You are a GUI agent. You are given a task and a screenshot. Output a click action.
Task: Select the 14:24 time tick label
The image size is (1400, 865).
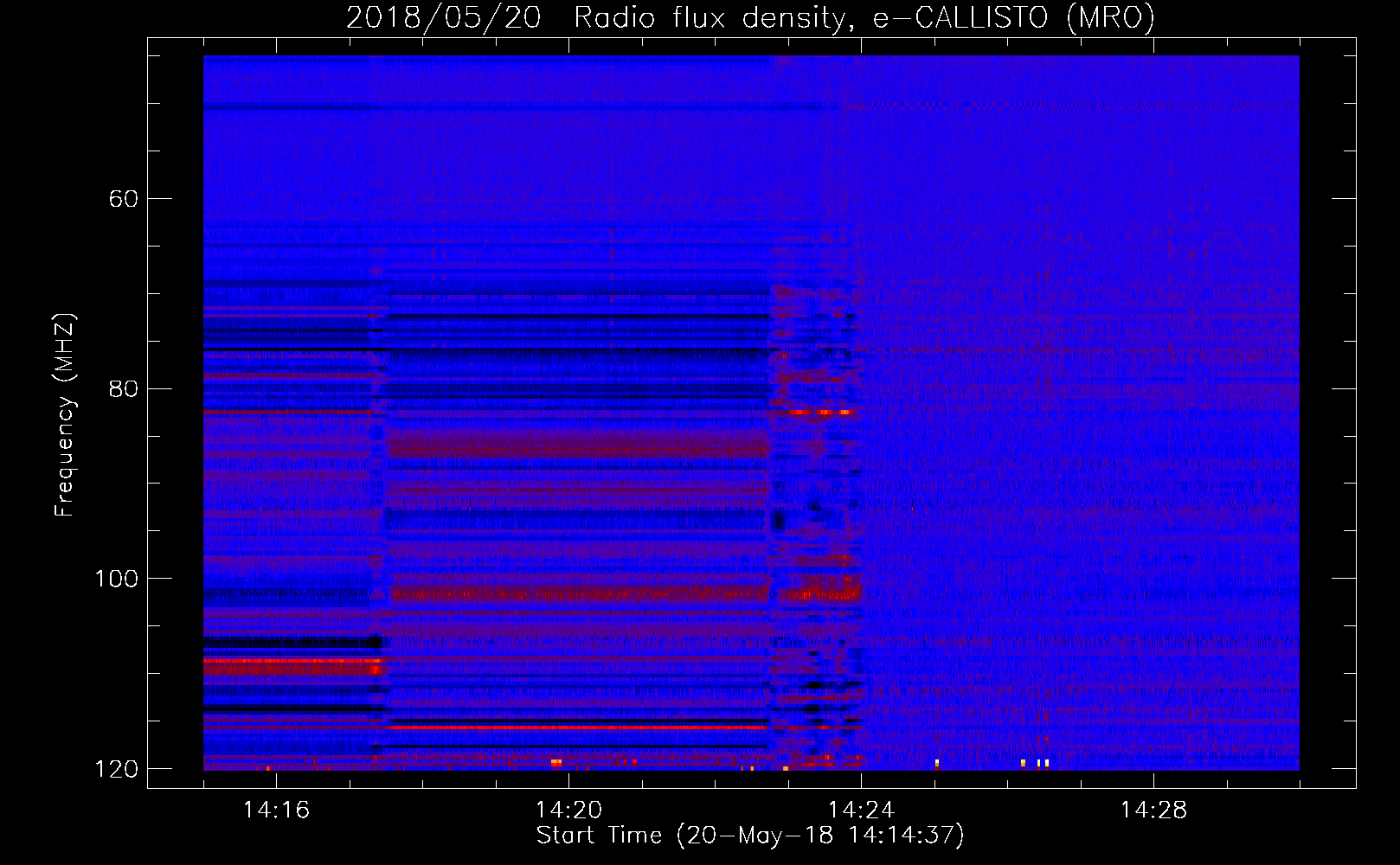[x=861, y=810]
